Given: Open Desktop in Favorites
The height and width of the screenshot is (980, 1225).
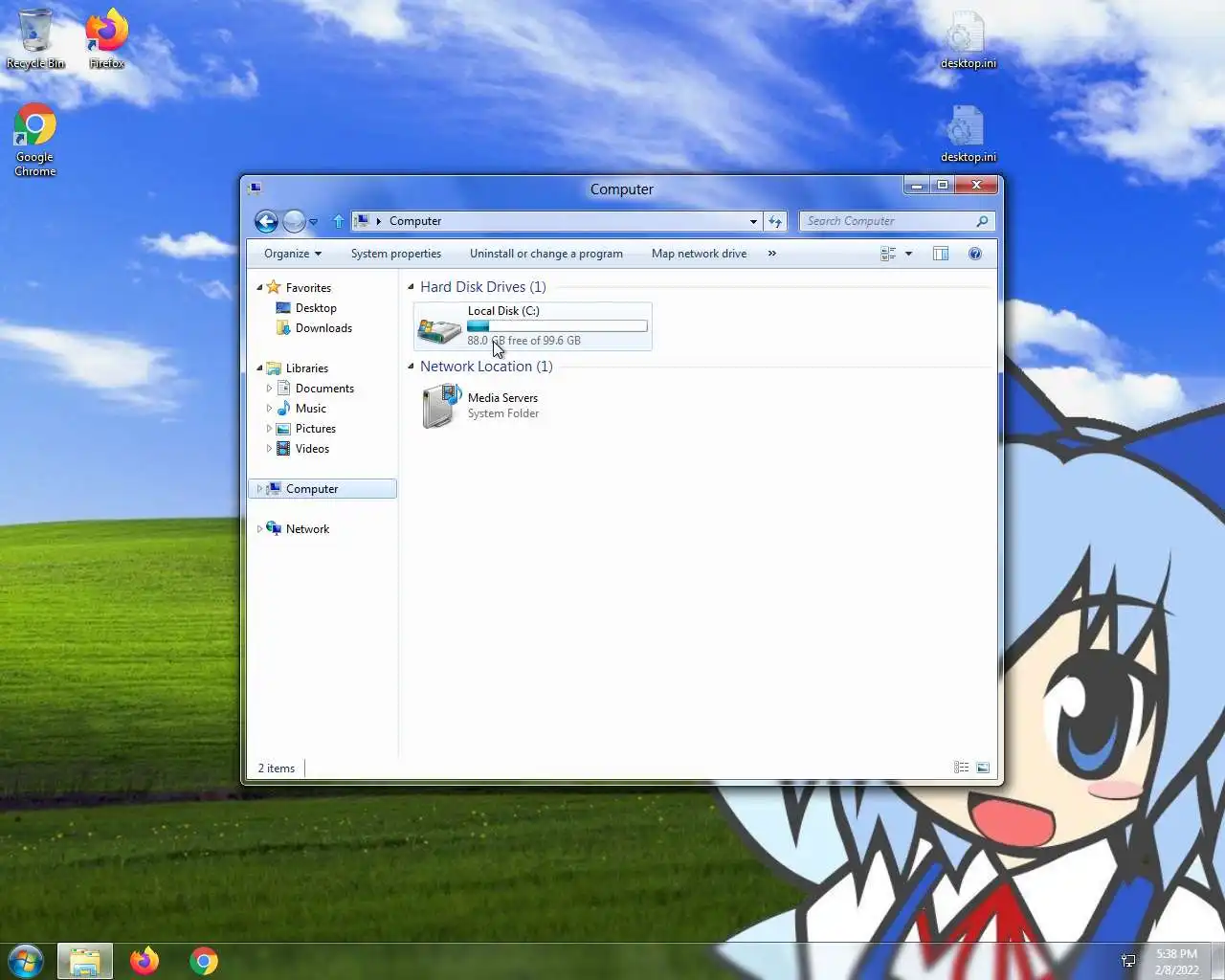Looking at the screenshot, I should (x=316, y=308).
